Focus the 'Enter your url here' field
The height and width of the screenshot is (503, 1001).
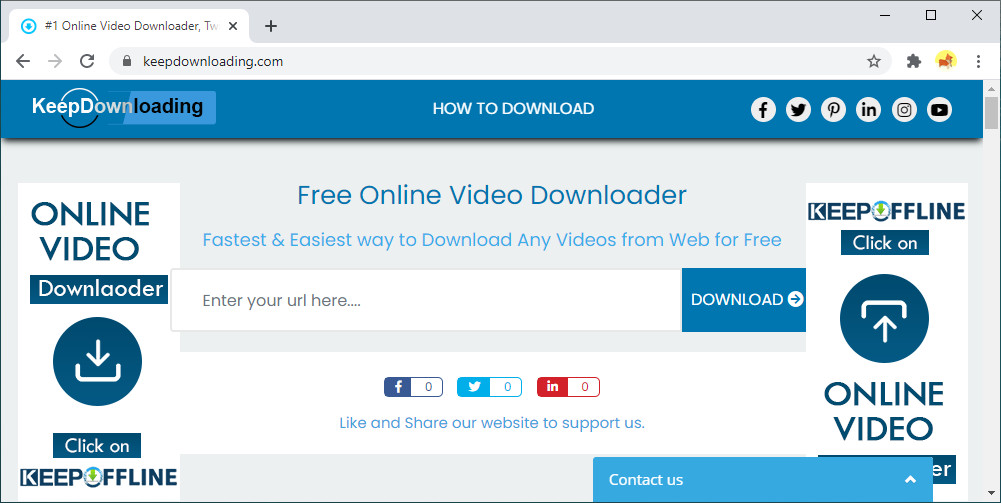(x=426, y=300)
